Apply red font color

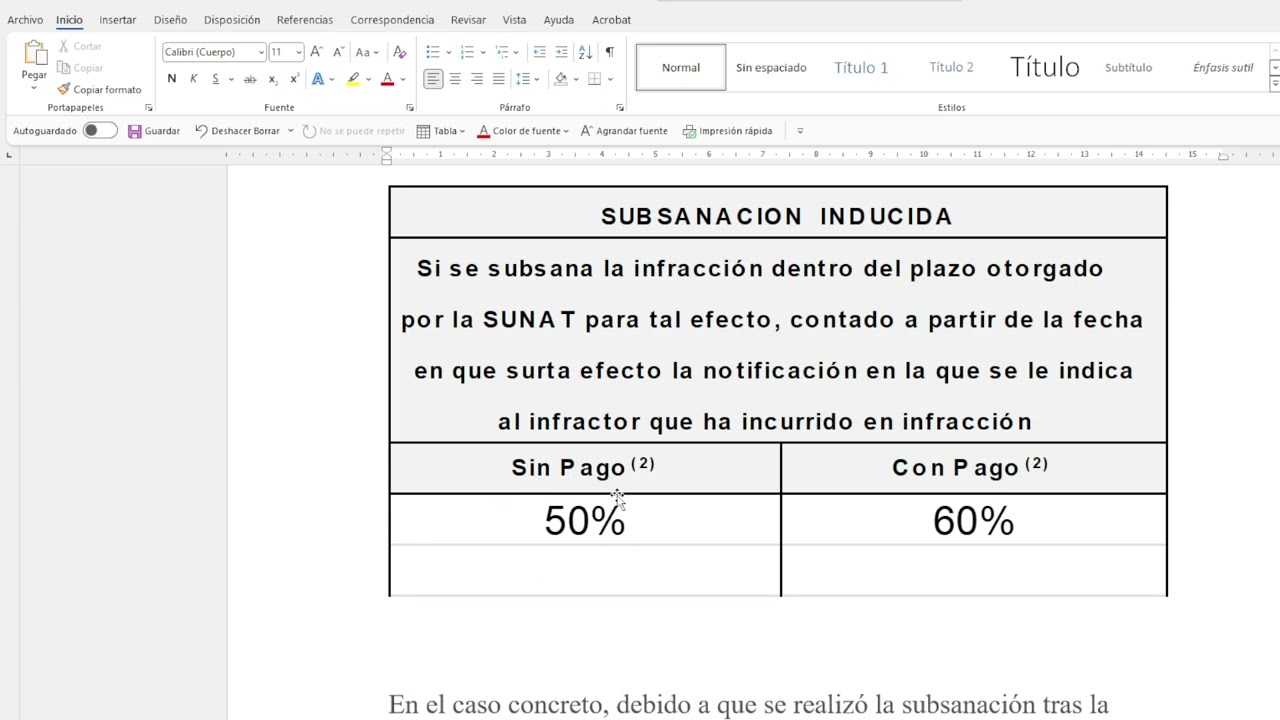coord(387,79)
